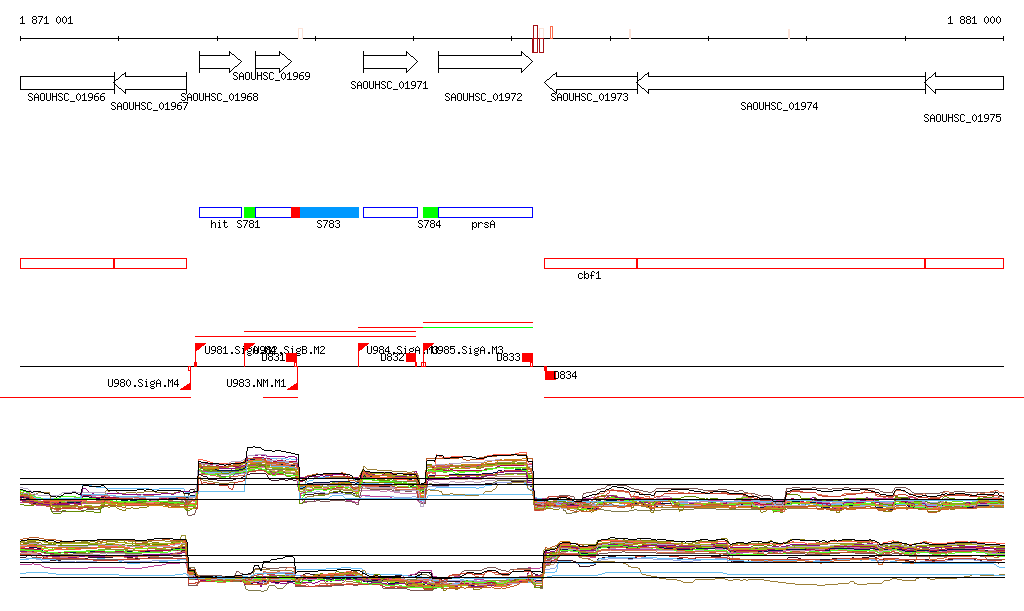Click the cbf1 label text
This screenshot has height=611, width=1024.
coord(589,275)
